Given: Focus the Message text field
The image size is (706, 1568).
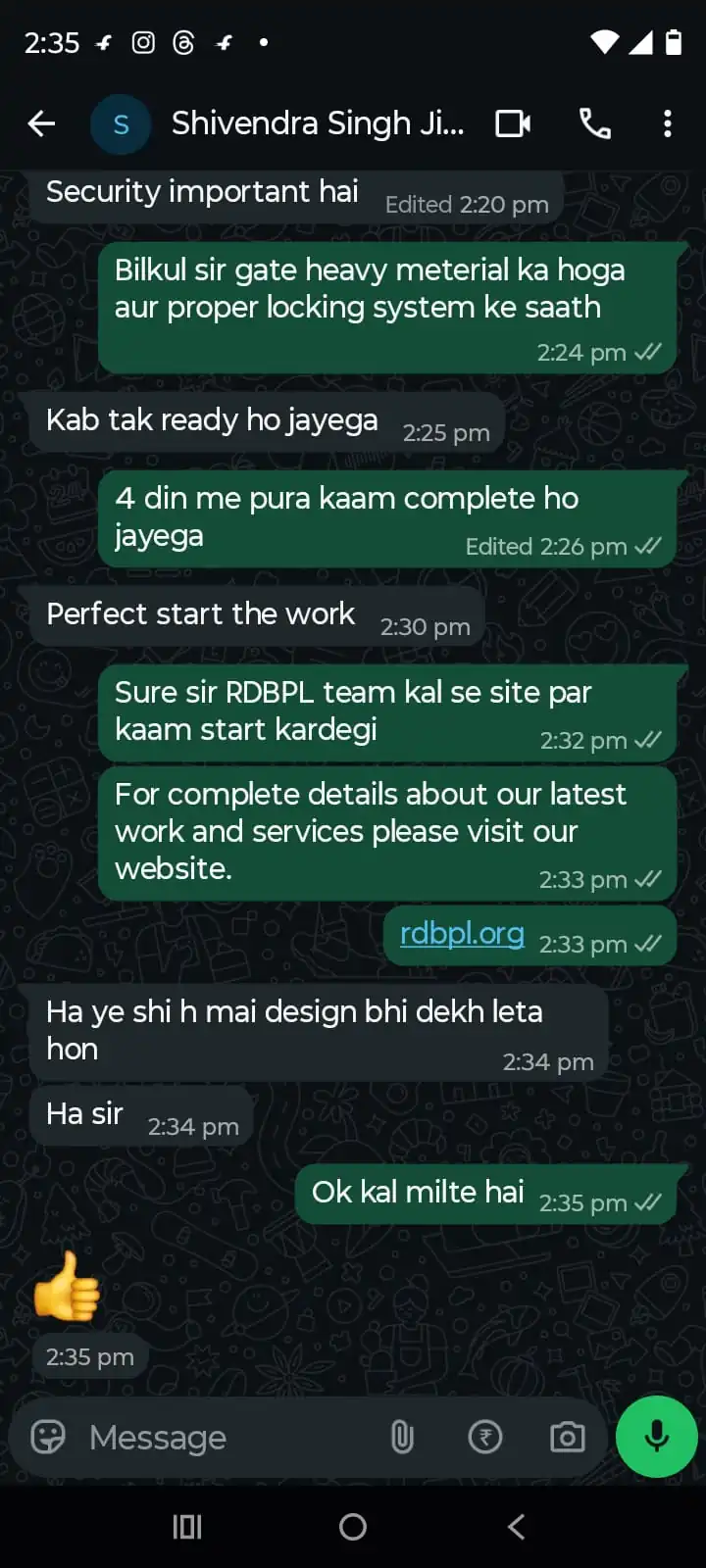Looking at the screenshot, I should 226,1438.
